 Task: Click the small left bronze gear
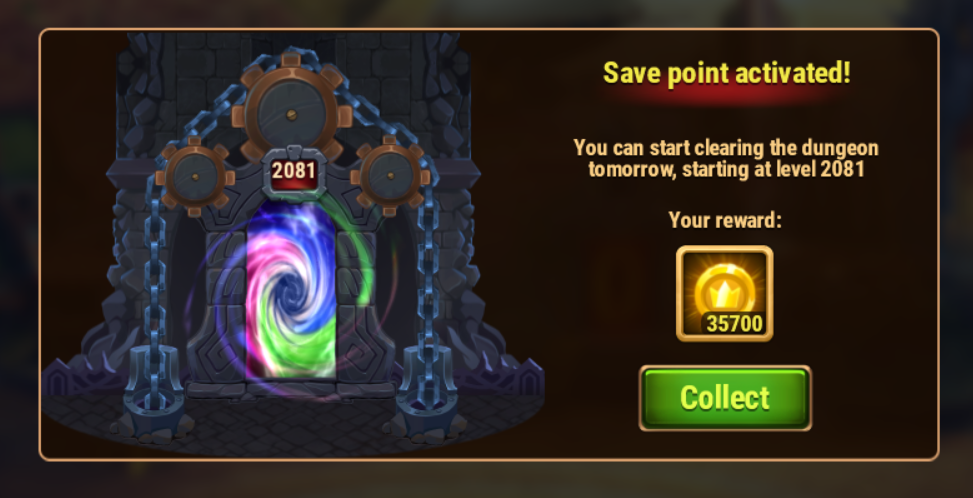[x=195, y=177]
